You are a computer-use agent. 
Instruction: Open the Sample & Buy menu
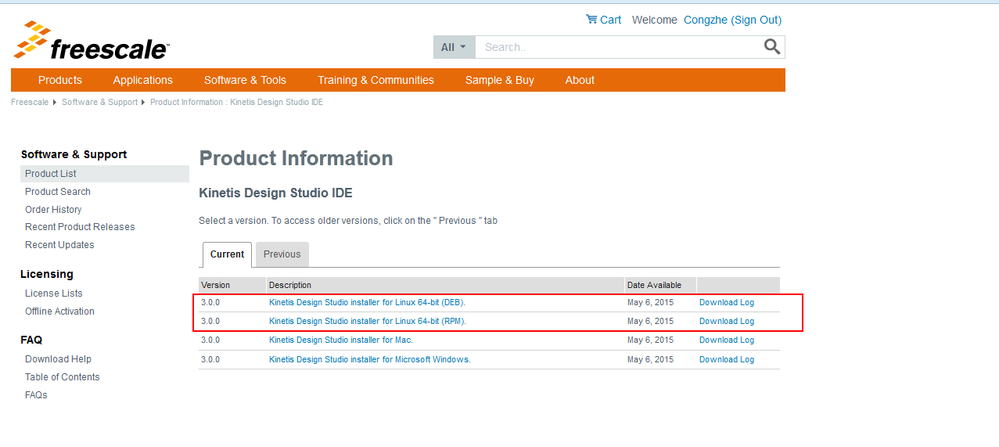(x=500, y=80)
